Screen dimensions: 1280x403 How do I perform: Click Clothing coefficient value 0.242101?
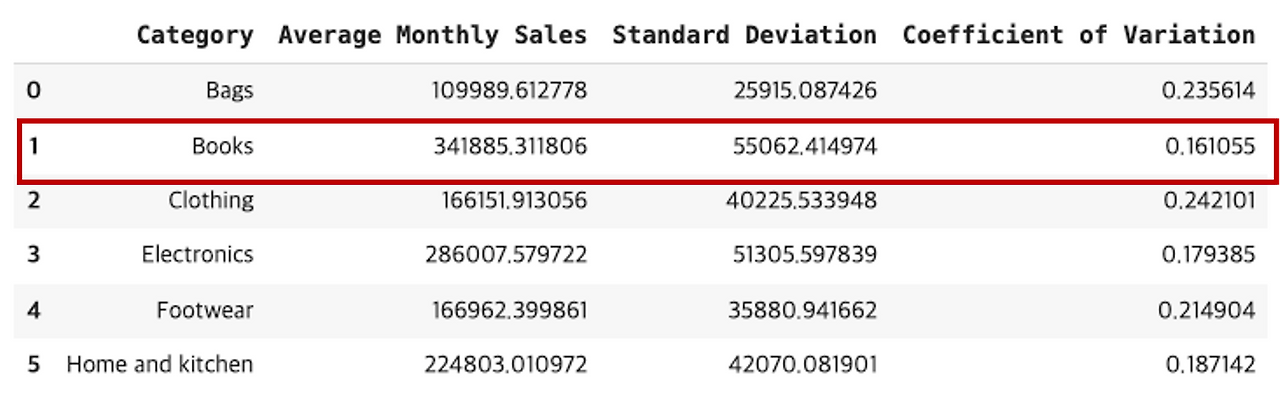[1209, 200]
